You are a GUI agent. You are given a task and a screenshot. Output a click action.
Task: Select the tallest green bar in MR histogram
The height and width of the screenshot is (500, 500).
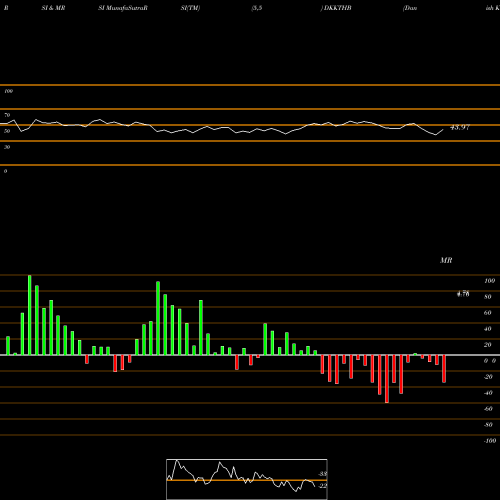[30, 315]
